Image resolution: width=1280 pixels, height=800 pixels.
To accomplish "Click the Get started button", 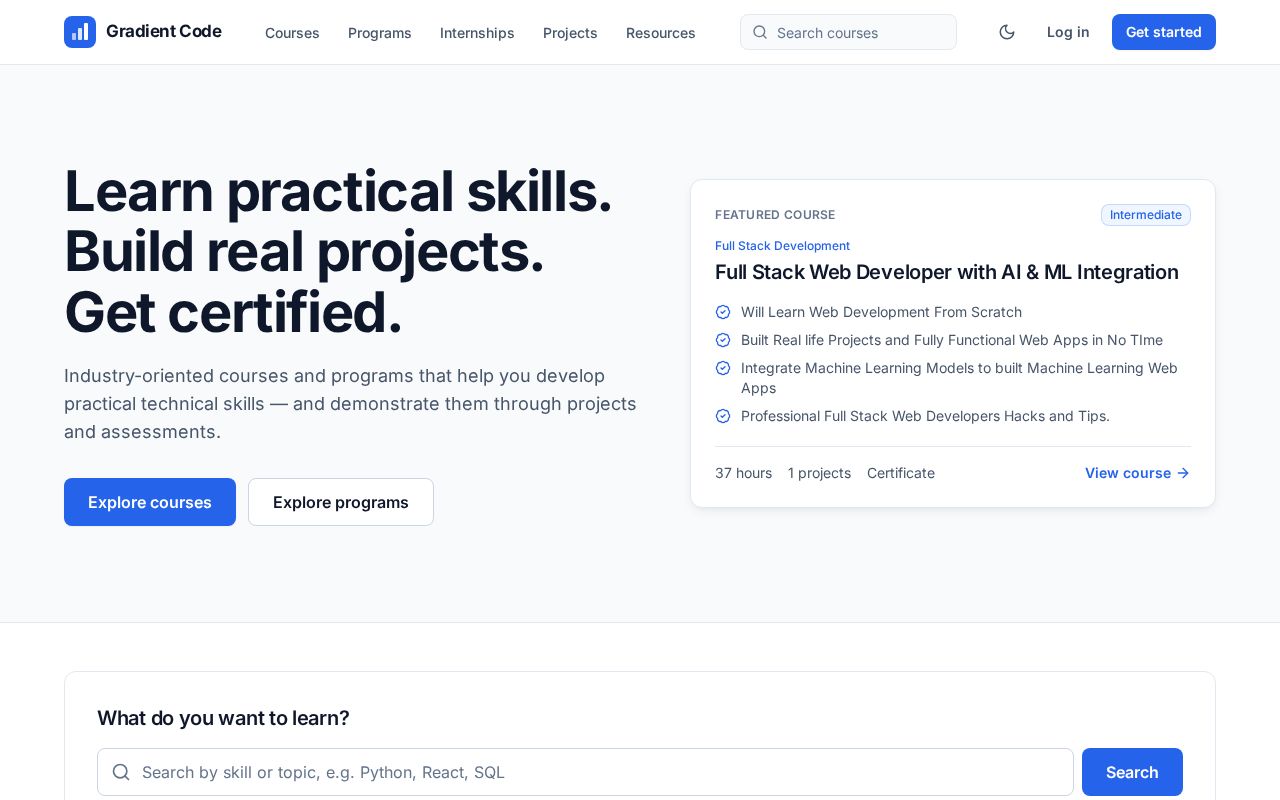I will click(x=1164, y=32).
